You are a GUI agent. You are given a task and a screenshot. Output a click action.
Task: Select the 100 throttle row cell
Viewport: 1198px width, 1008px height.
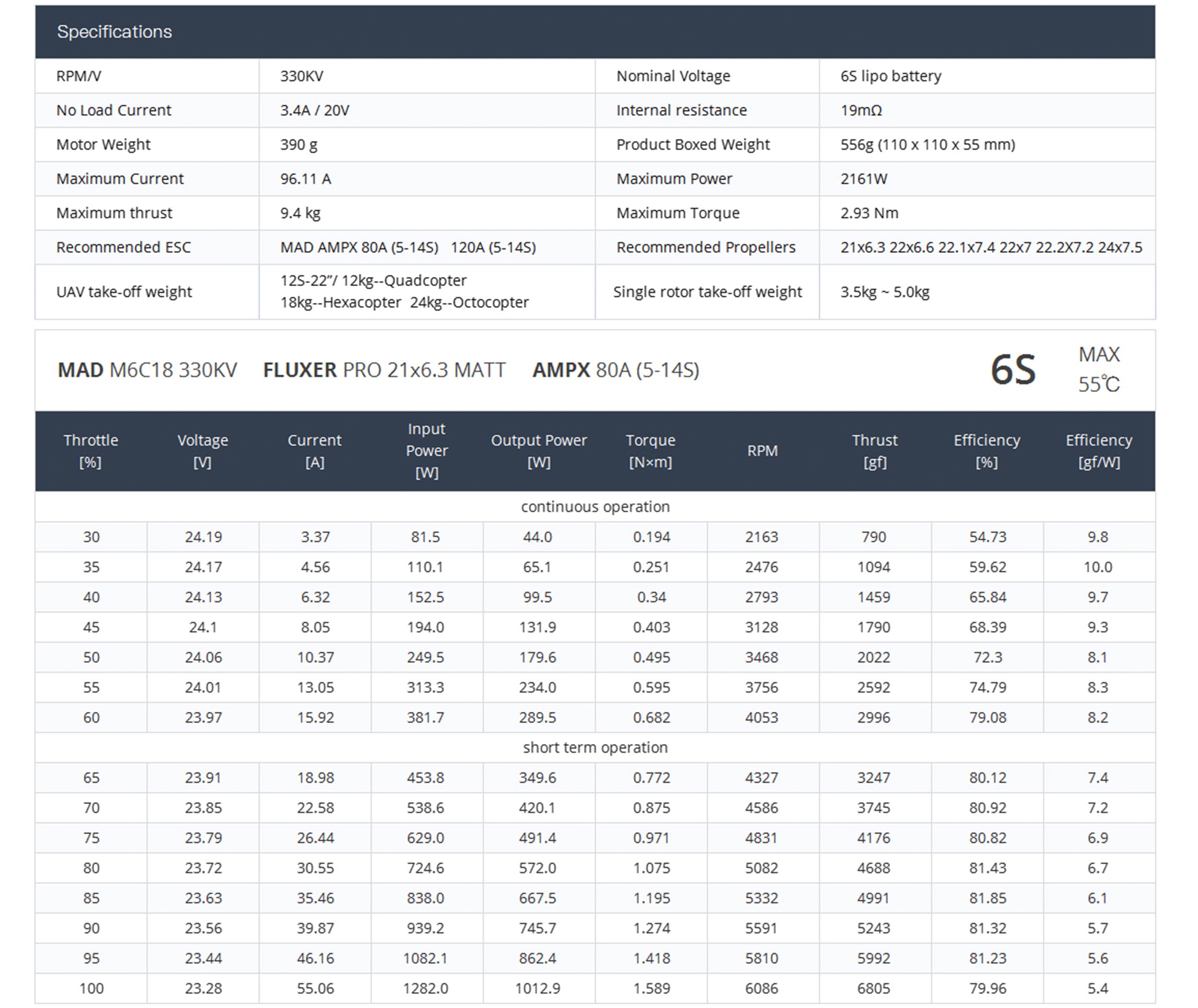click(91, 988)
